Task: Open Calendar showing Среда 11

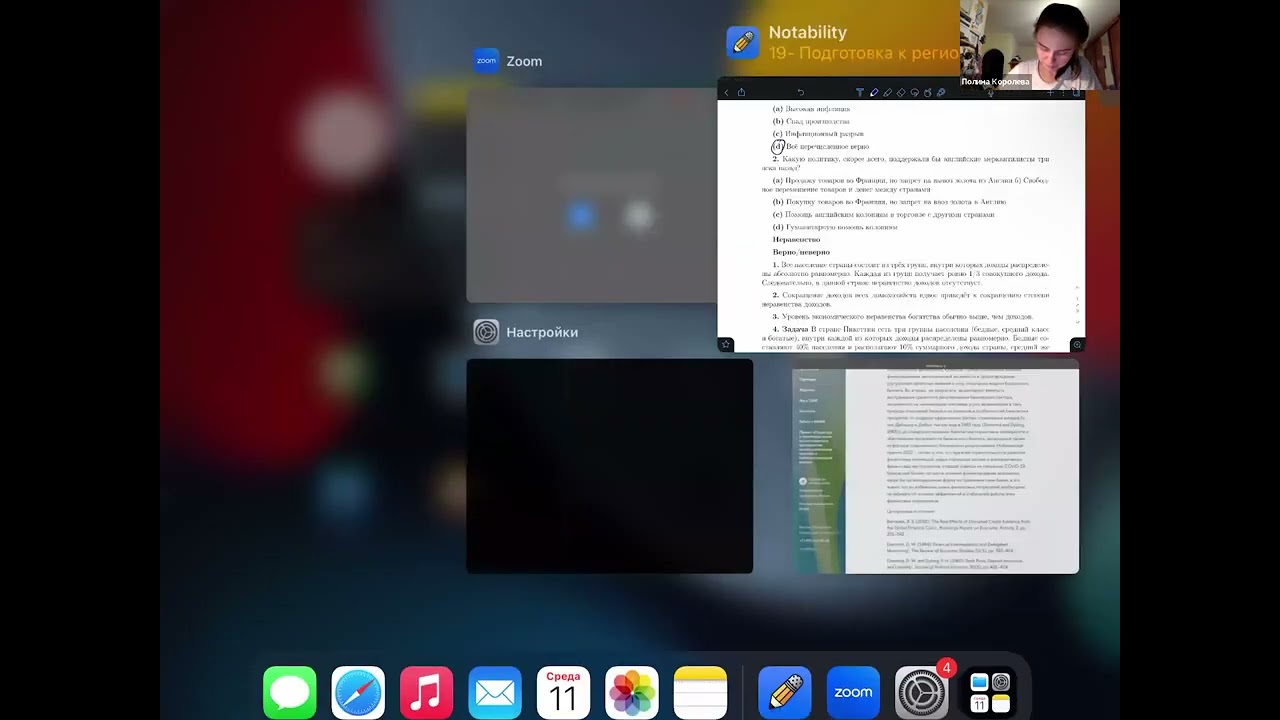Action: click(x=563, y=692)
